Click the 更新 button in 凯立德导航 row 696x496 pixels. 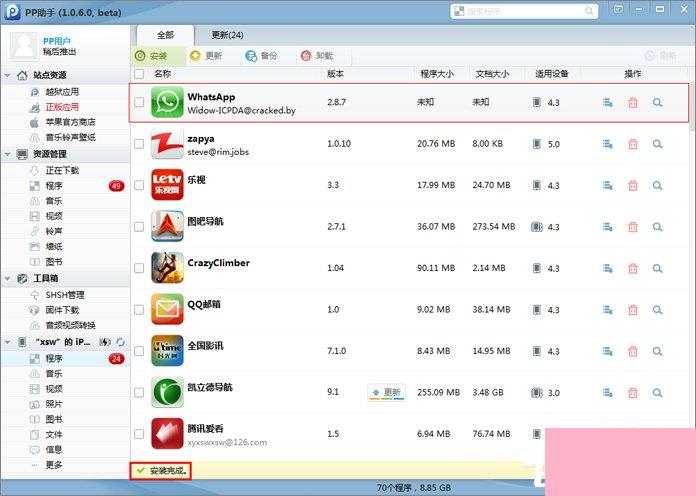387,393
